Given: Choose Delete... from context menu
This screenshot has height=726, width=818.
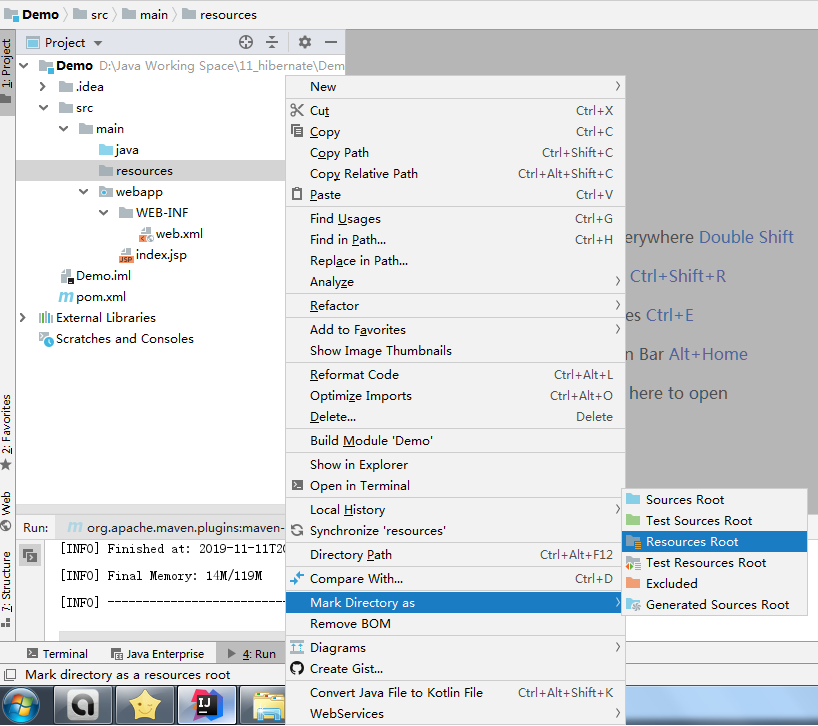Looking at the screenshot, I should pyautogui.click(x=455, y=417).
